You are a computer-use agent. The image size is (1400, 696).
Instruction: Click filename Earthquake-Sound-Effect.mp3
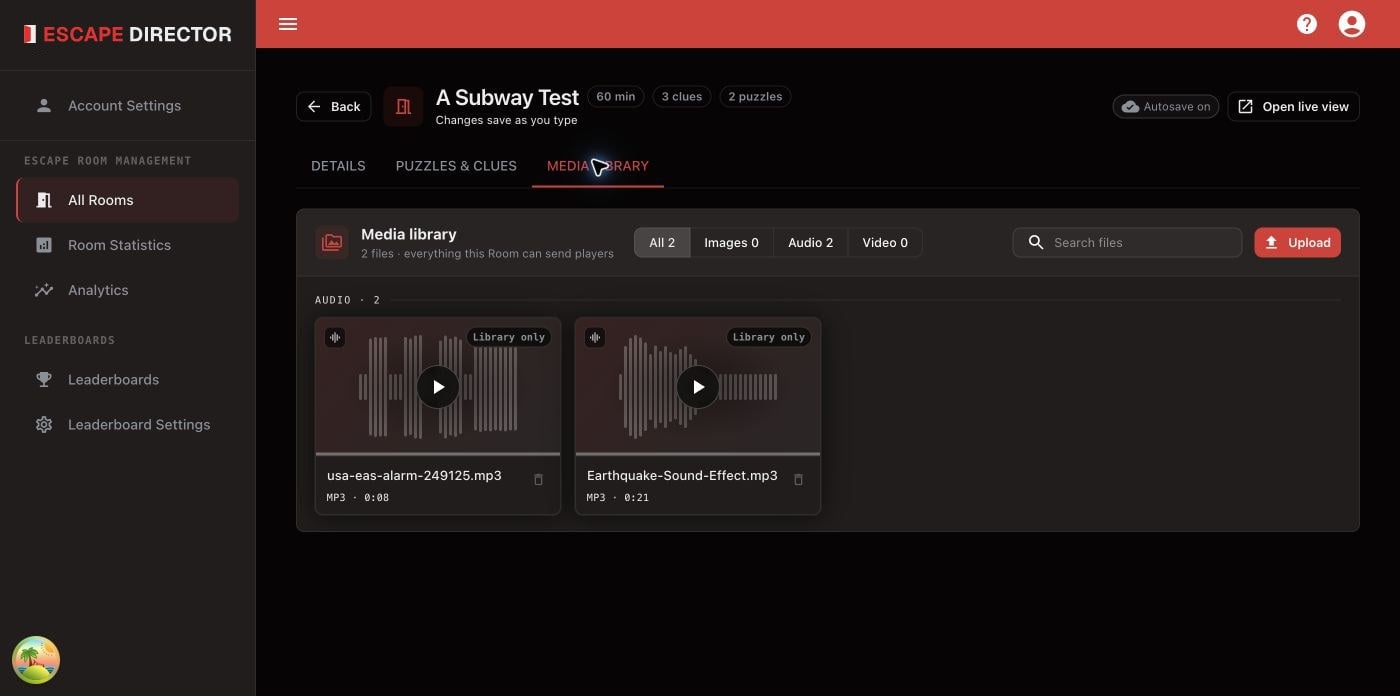[x=682, y=475]
